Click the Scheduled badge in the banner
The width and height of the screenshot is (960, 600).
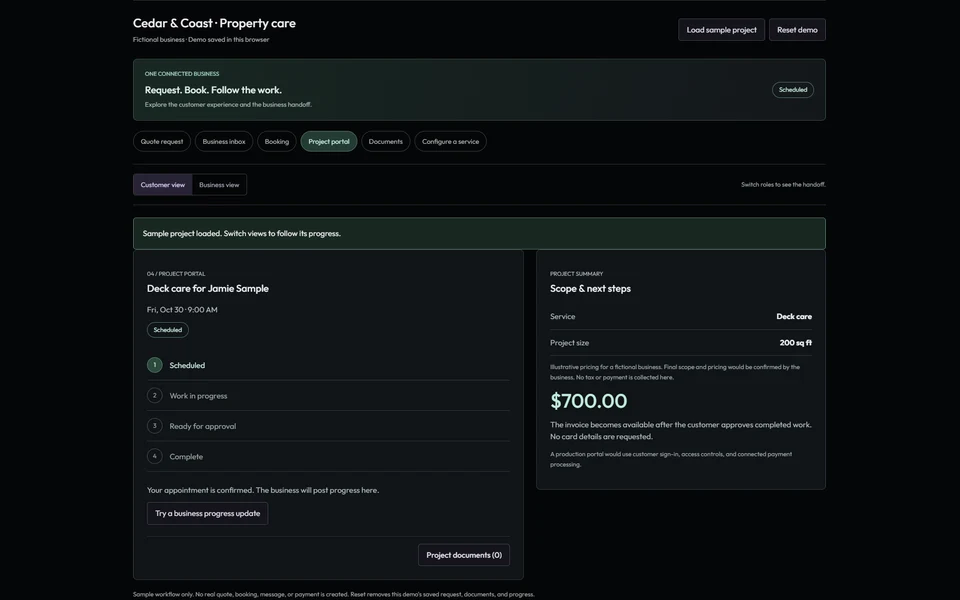pyautogui.click(x=793, y=90)
